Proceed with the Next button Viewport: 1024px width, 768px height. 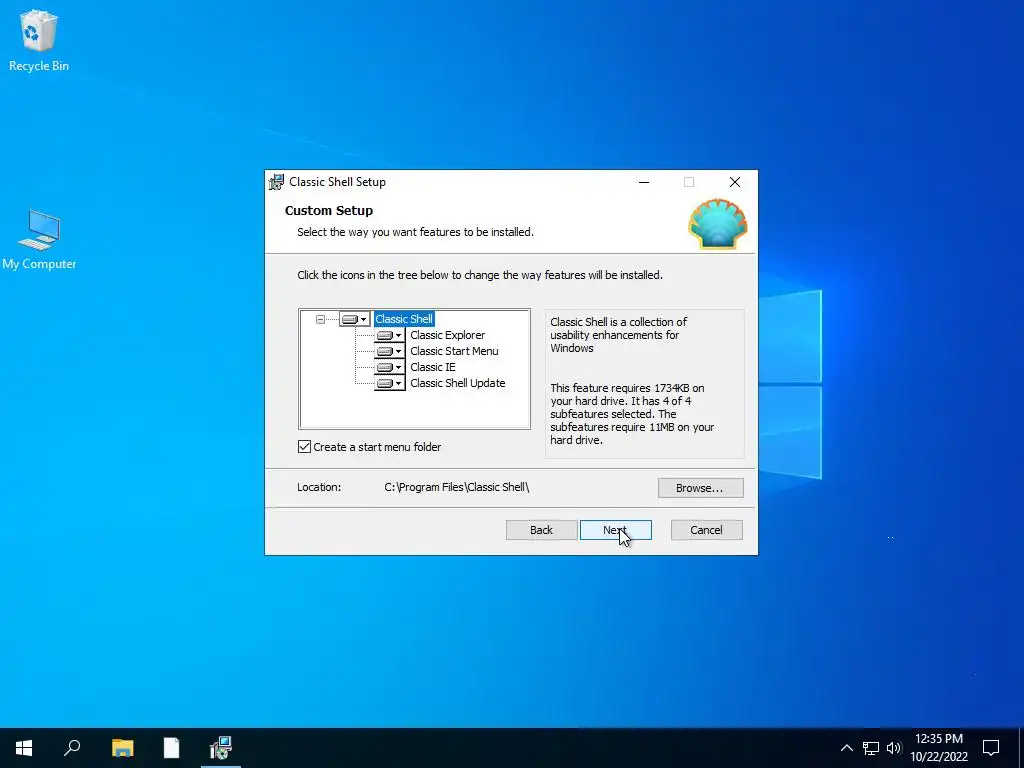click(x=615, y=530)
